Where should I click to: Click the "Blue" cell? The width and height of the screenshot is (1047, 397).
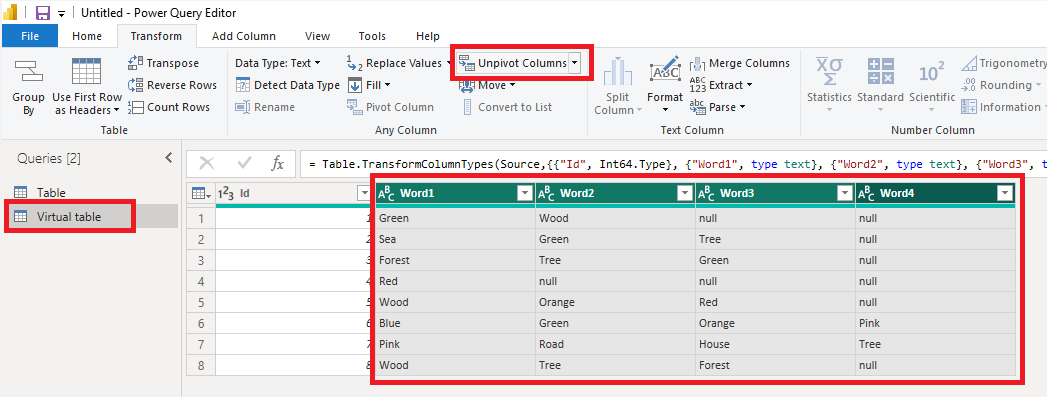tap(455, 323)
